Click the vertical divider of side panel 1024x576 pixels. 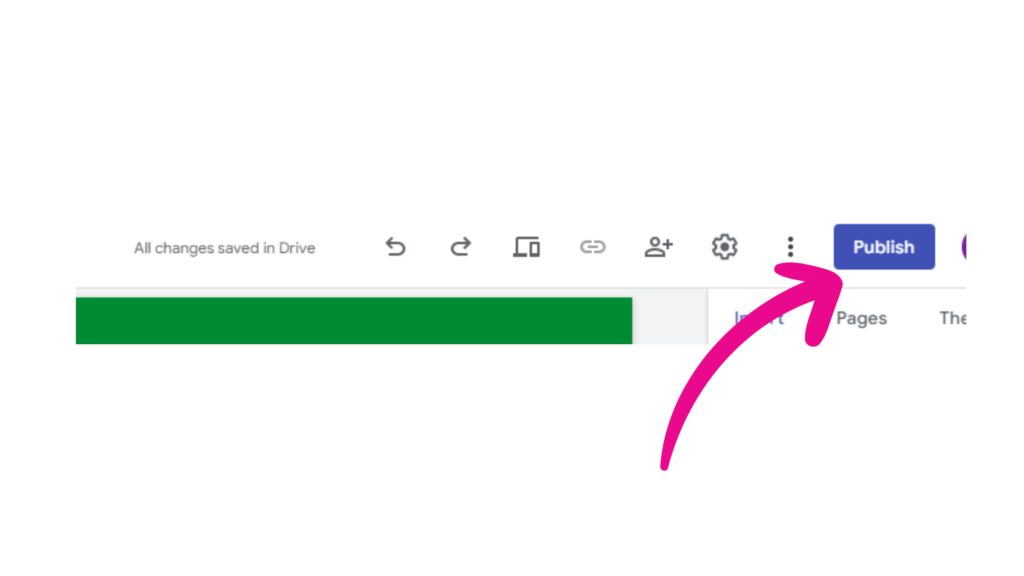coord(708,317)
